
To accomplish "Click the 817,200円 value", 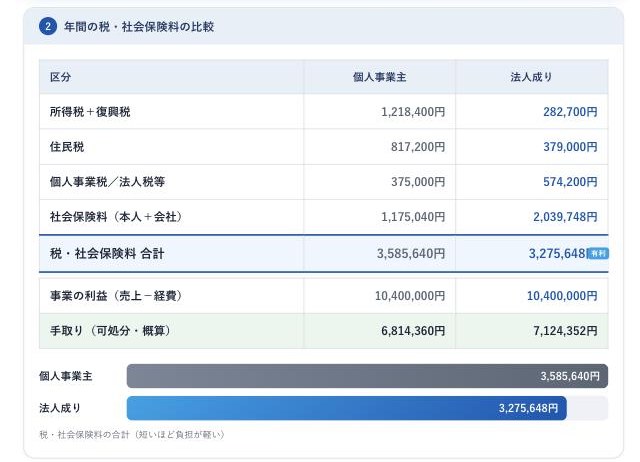I will 418,147.
